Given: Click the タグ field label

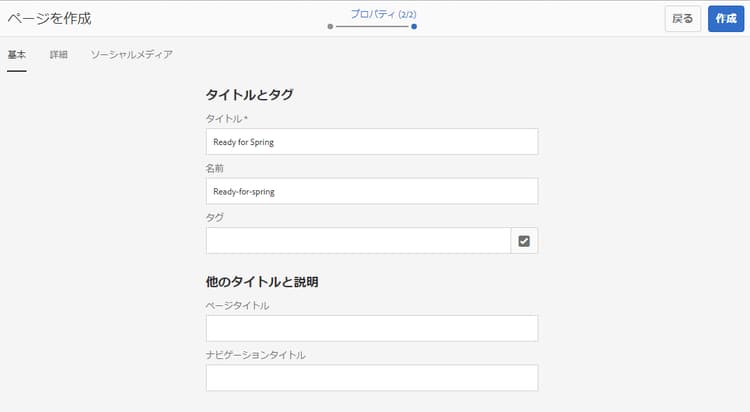Looking at the screenshot, I should (x=215, y=217).
